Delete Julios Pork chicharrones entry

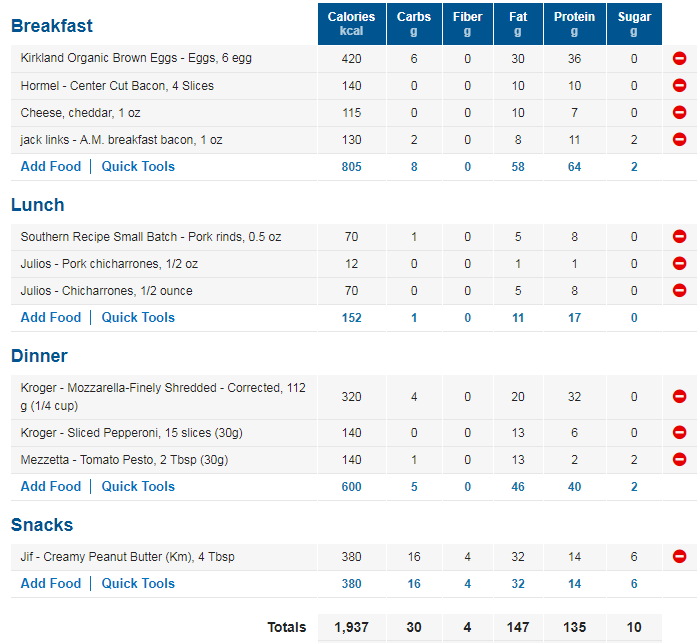click(679, 263)
